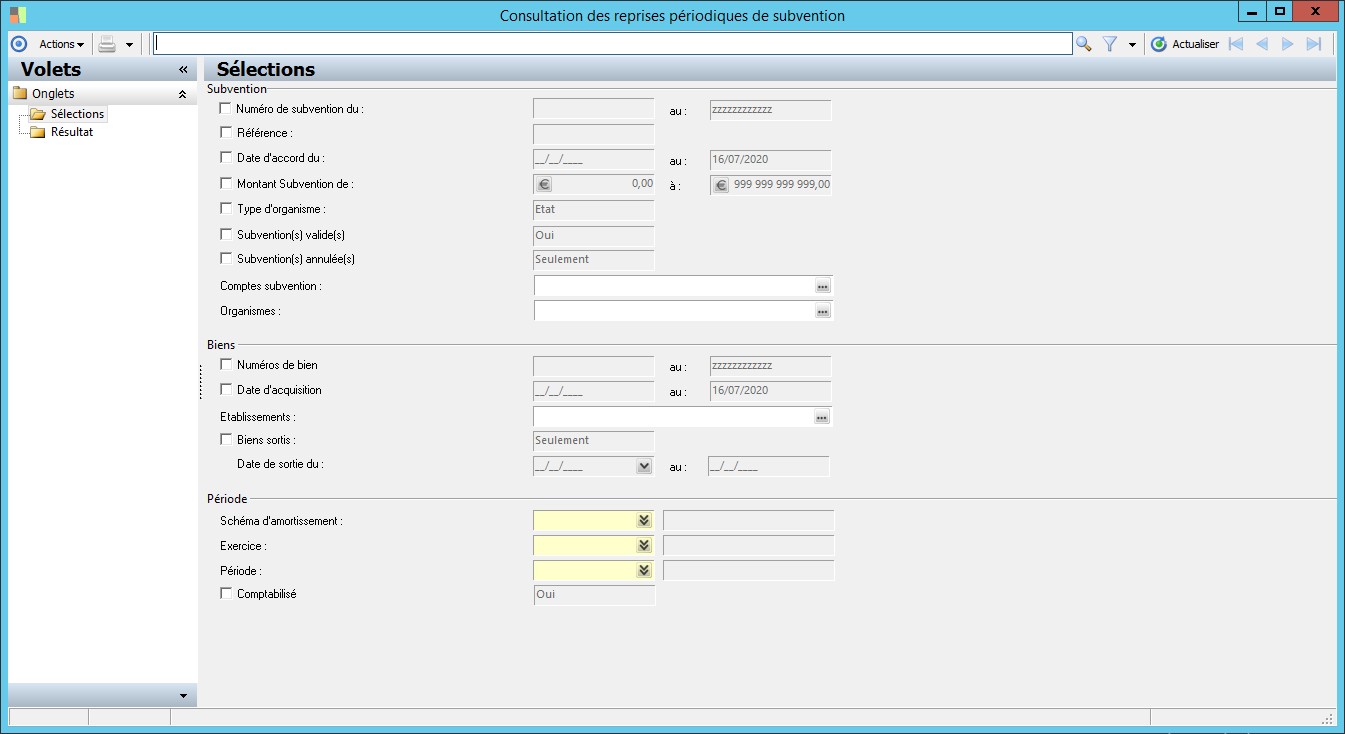
Task: Collapse the Onglets group
Action: click(182, 94)
